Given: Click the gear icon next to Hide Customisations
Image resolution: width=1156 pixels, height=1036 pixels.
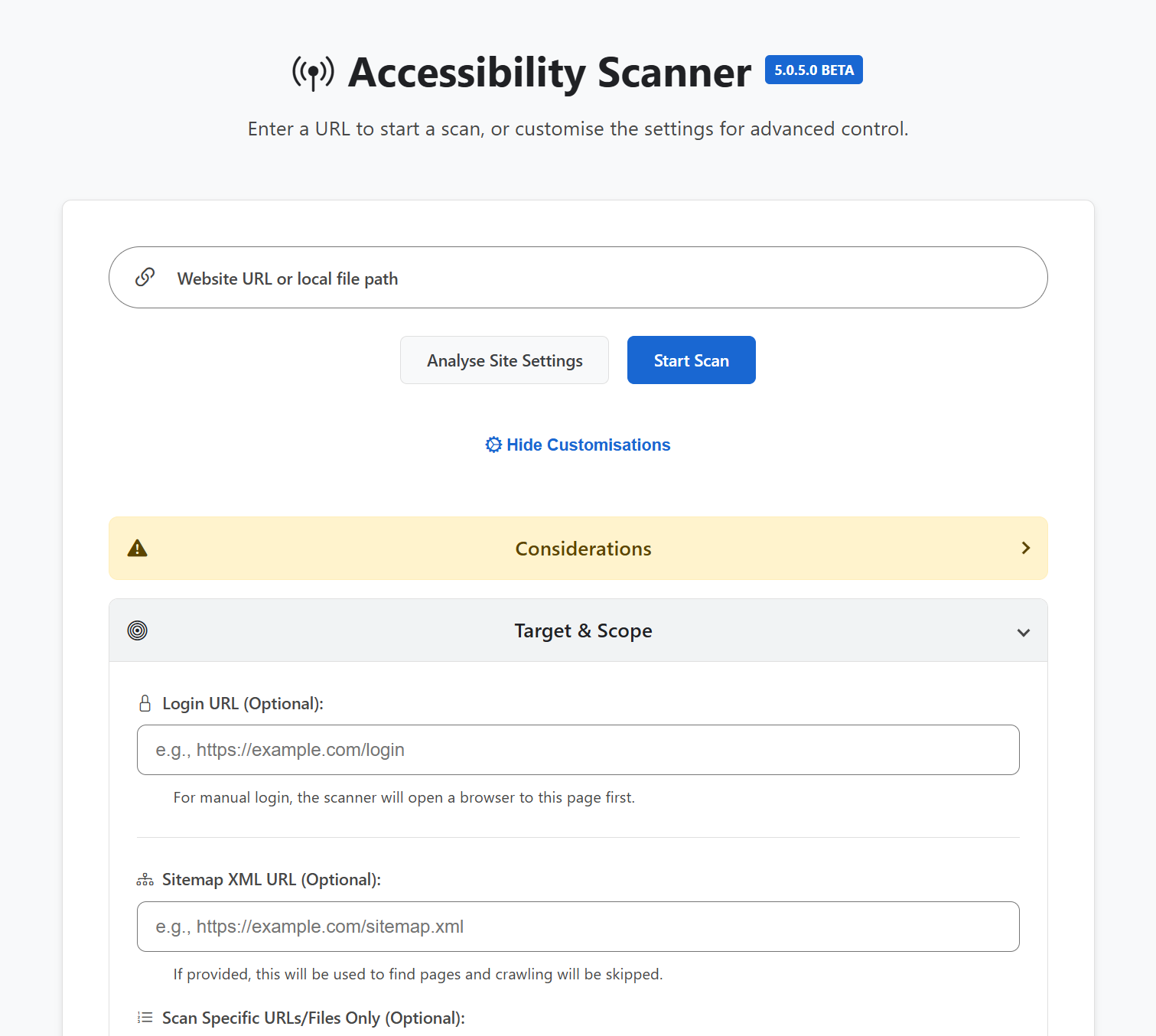Looking at the screenshot, I should click(493, 445).
